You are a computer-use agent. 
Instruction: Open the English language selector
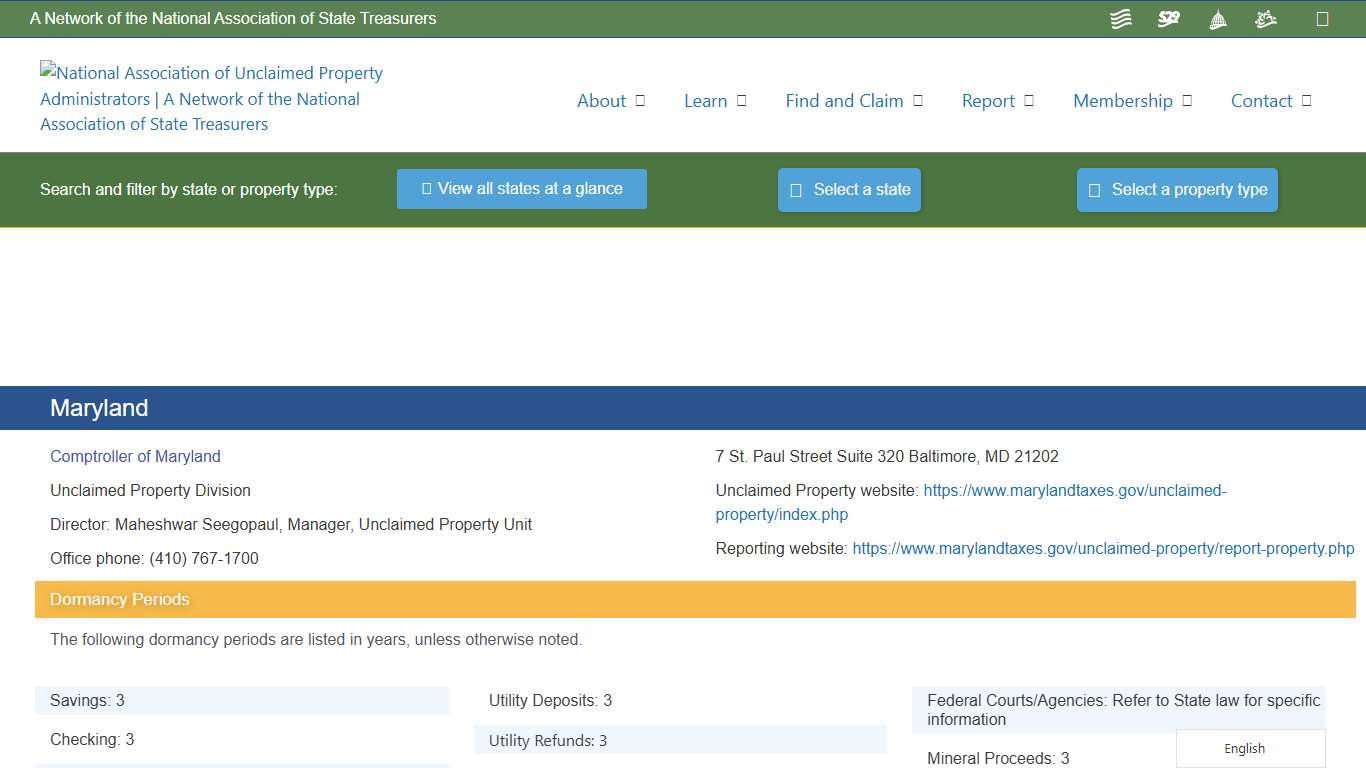(1244, 748)
